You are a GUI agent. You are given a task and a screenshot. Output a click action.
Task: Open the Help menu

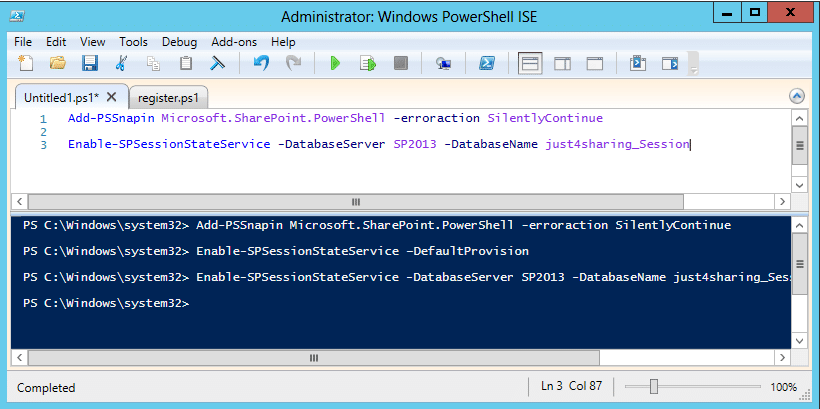coord(283,42)
